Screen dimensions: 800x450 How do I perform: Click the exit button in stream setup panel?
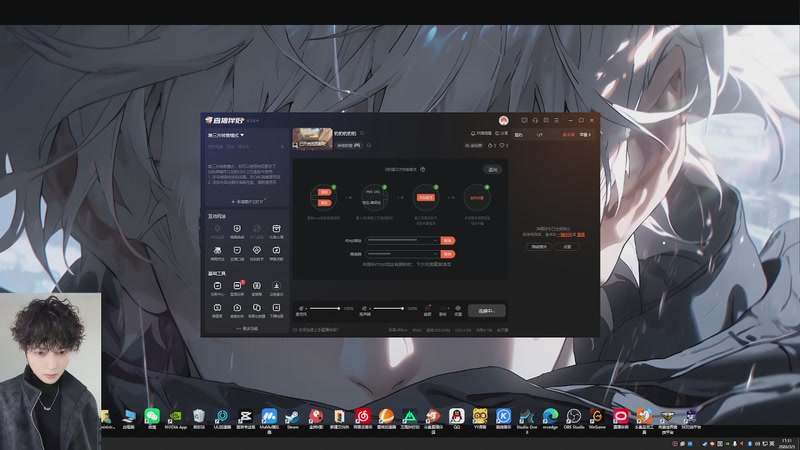point(492,170)
